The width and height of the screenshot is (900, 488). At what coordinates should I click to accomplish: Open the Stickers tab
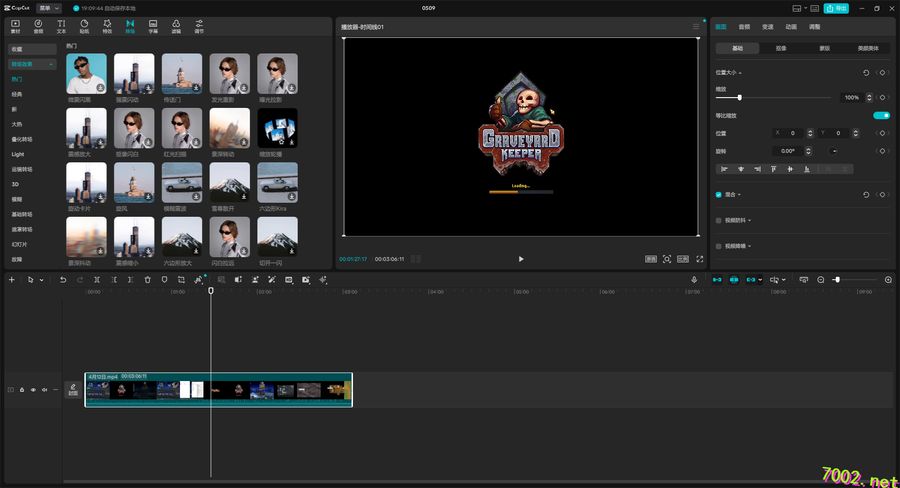[x=84, y=26]
